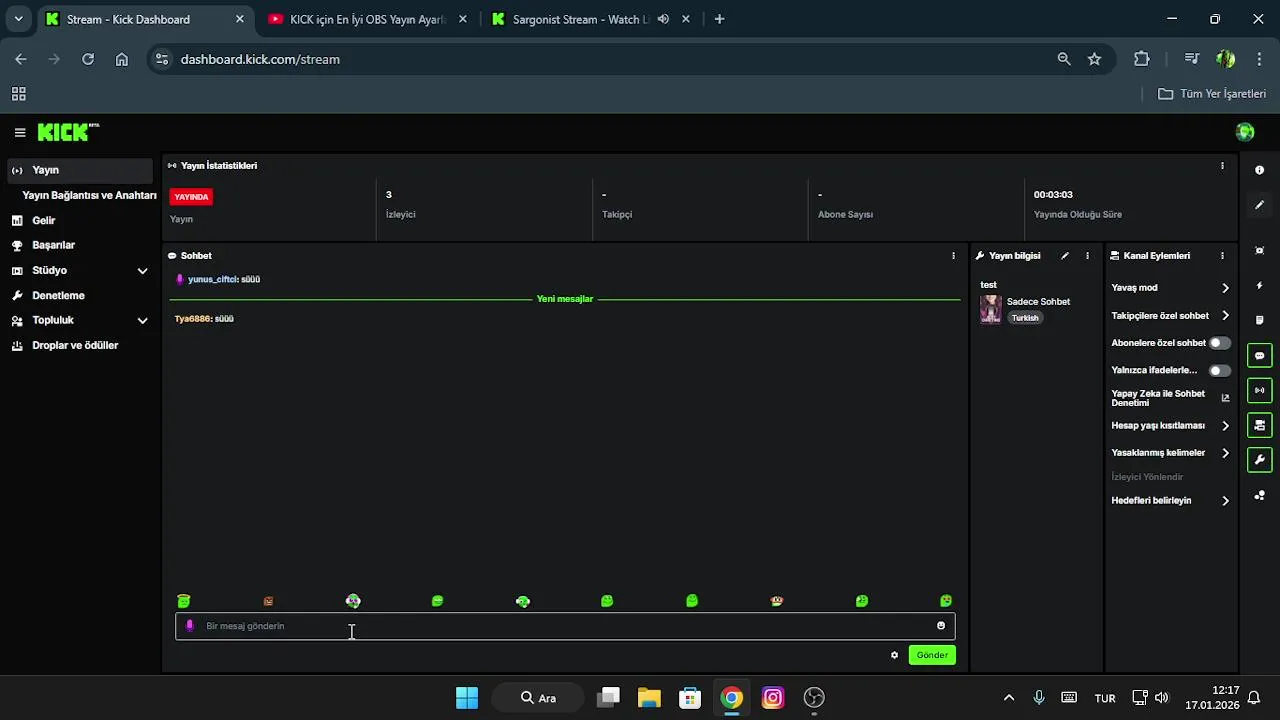
Task: Toggle the channel actions widget icon above the wrench
Action: pyautogui.click(x=1260, y=425)
